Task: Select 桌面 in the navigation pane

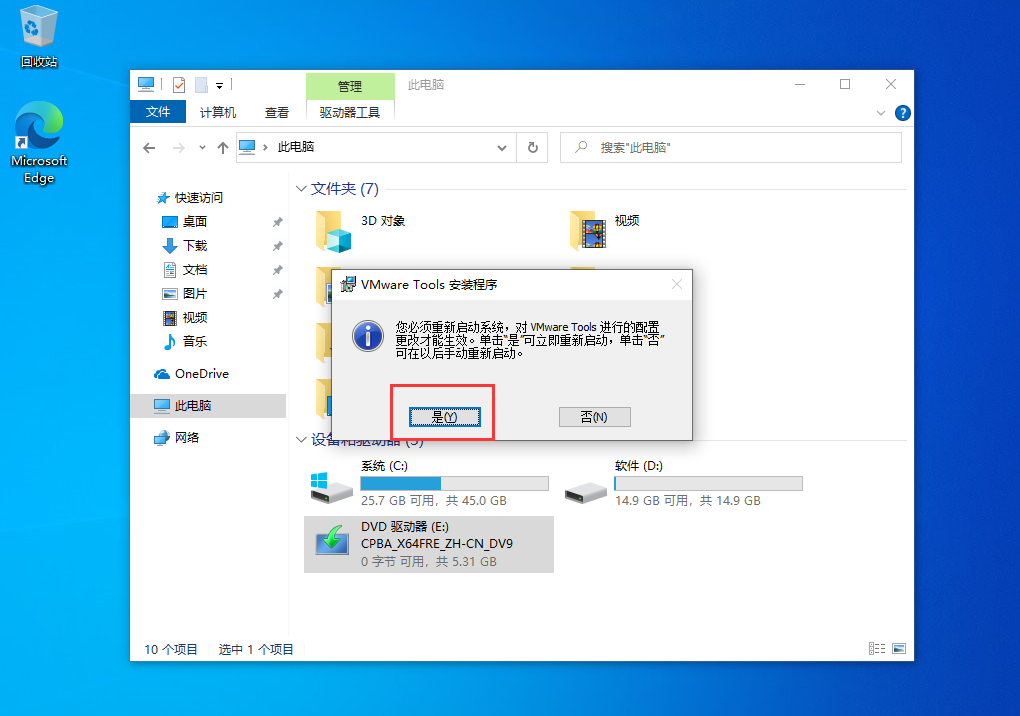Action: click(195, 222)
